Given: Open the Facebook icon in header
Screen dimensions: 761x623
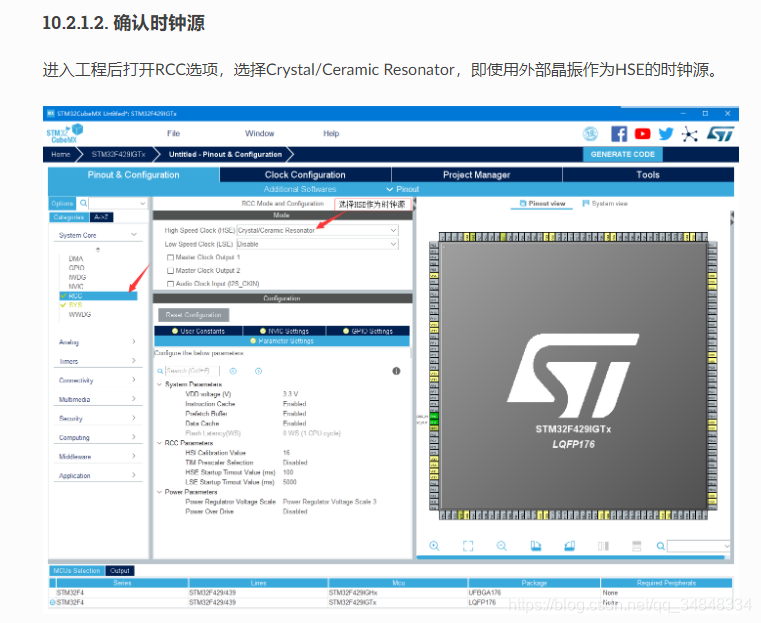Looking at the screenshot, I should pyautogui.click(x=619, y=133).
